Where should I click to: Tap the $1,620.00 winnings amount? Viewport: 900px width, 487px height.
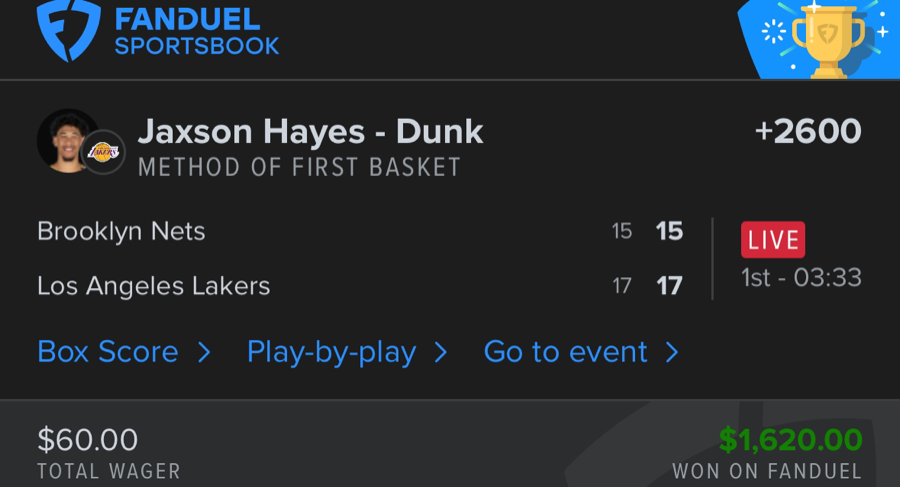[790, 439]
